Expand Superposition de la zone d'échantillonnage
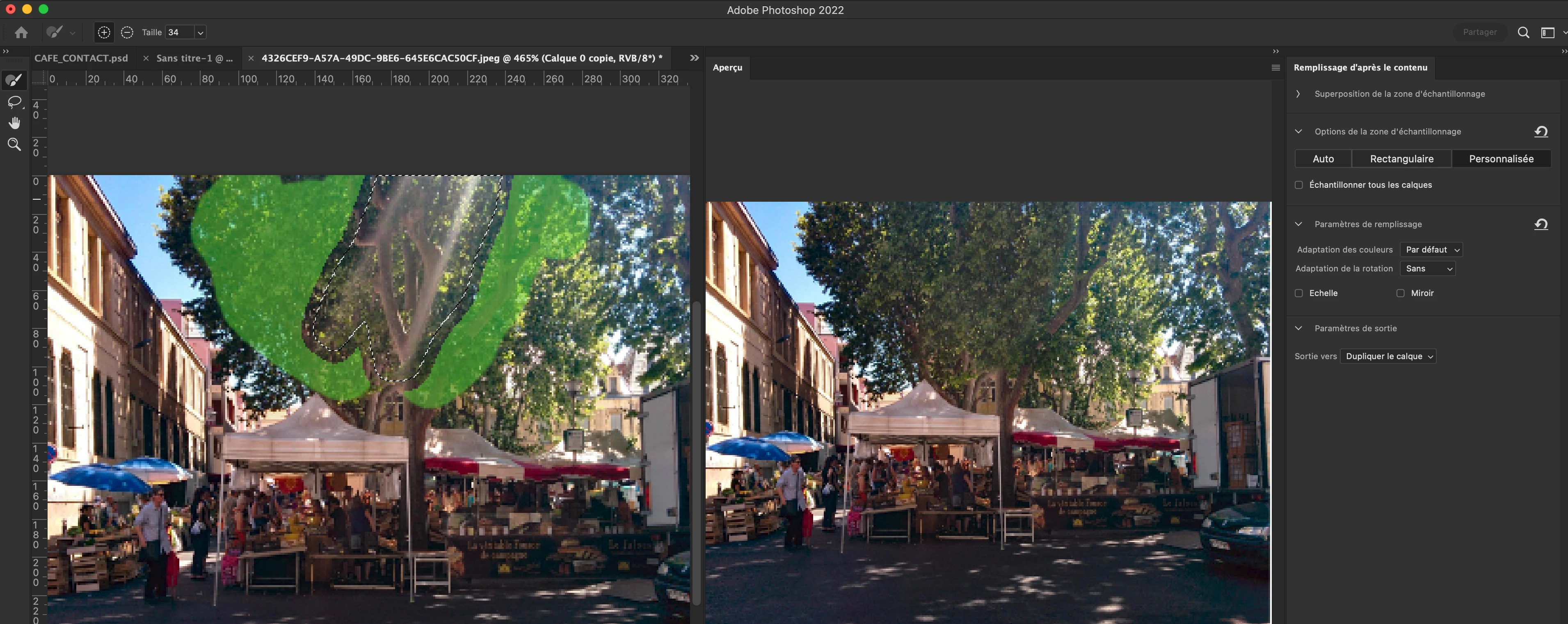The height and width of the screenshot is (624, 1568). tap(1298, 93)
